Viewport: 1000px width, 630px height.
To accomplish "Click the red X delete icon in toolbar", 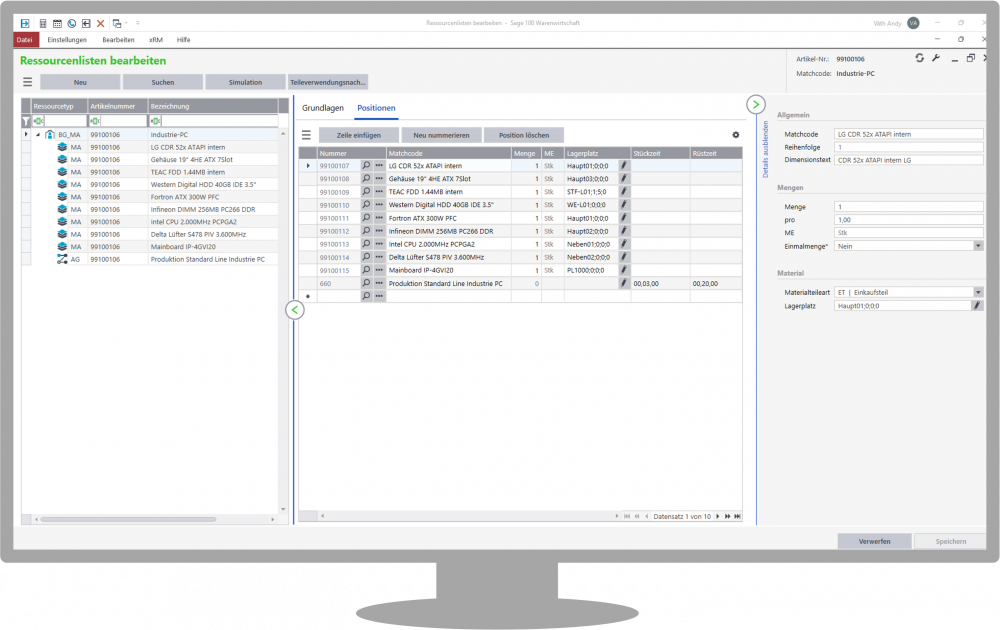I will point(100,22).
